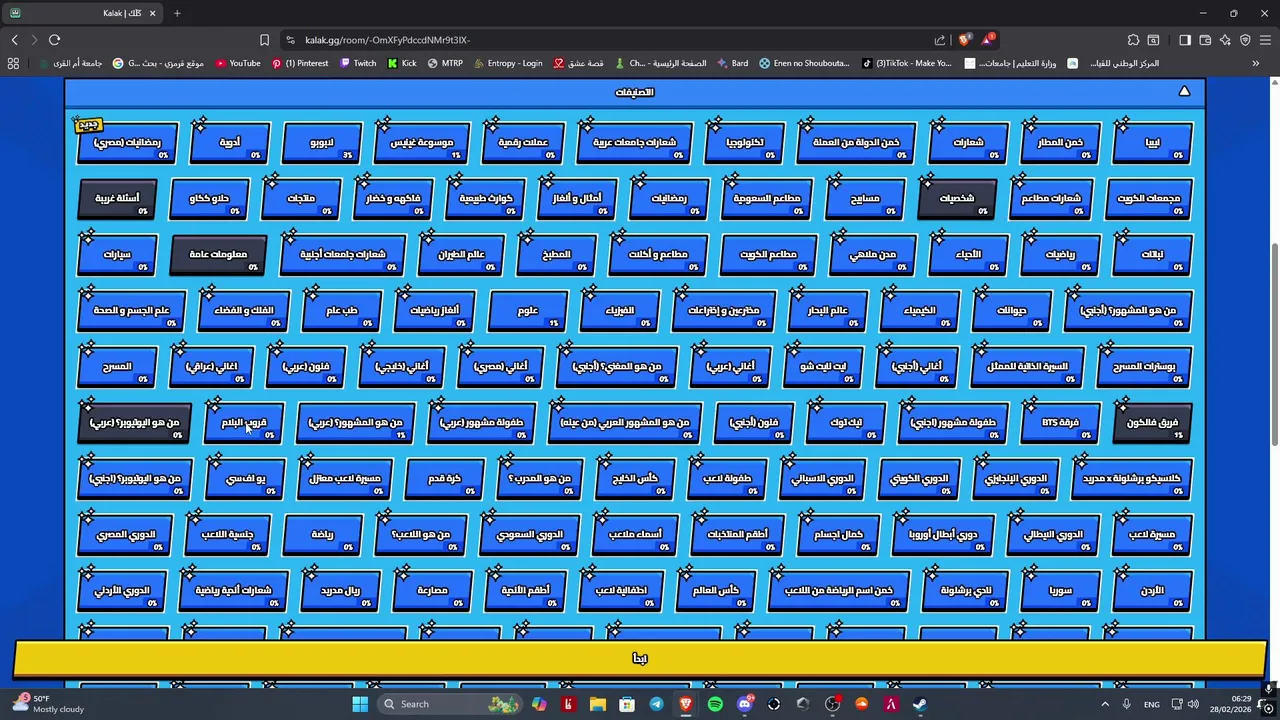Open Telegram from the taskbar
This screenshot has width=1280, height=720.
[x=656, y=704]
